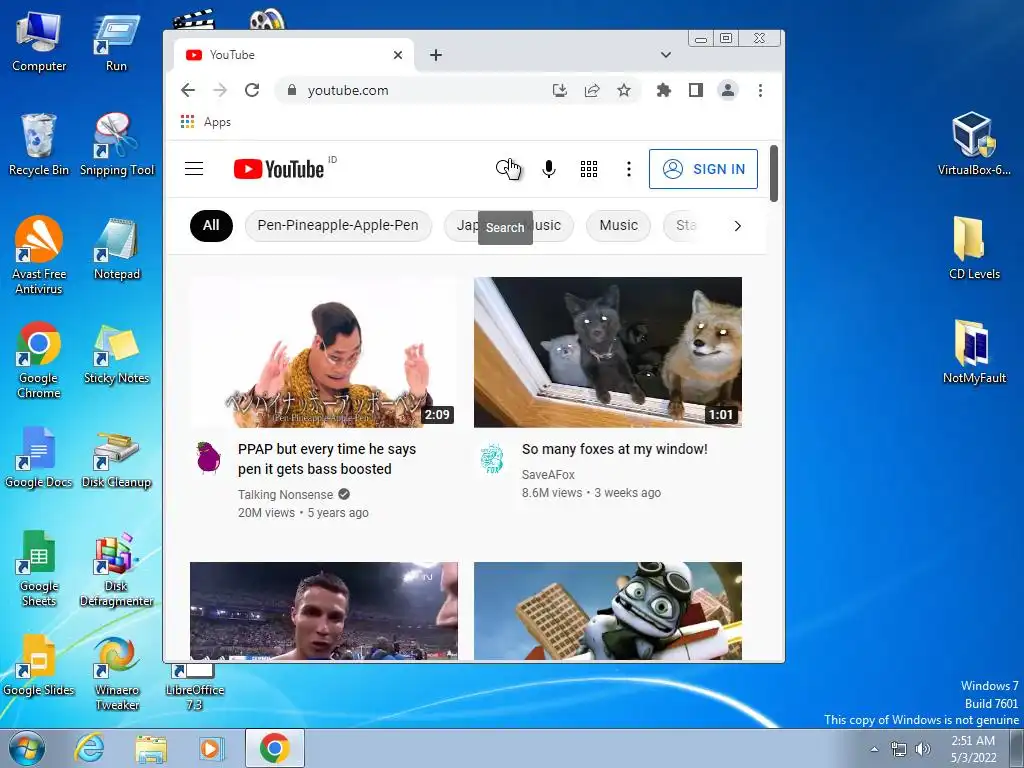View site info via lock icon

click(x=292, y=90)
